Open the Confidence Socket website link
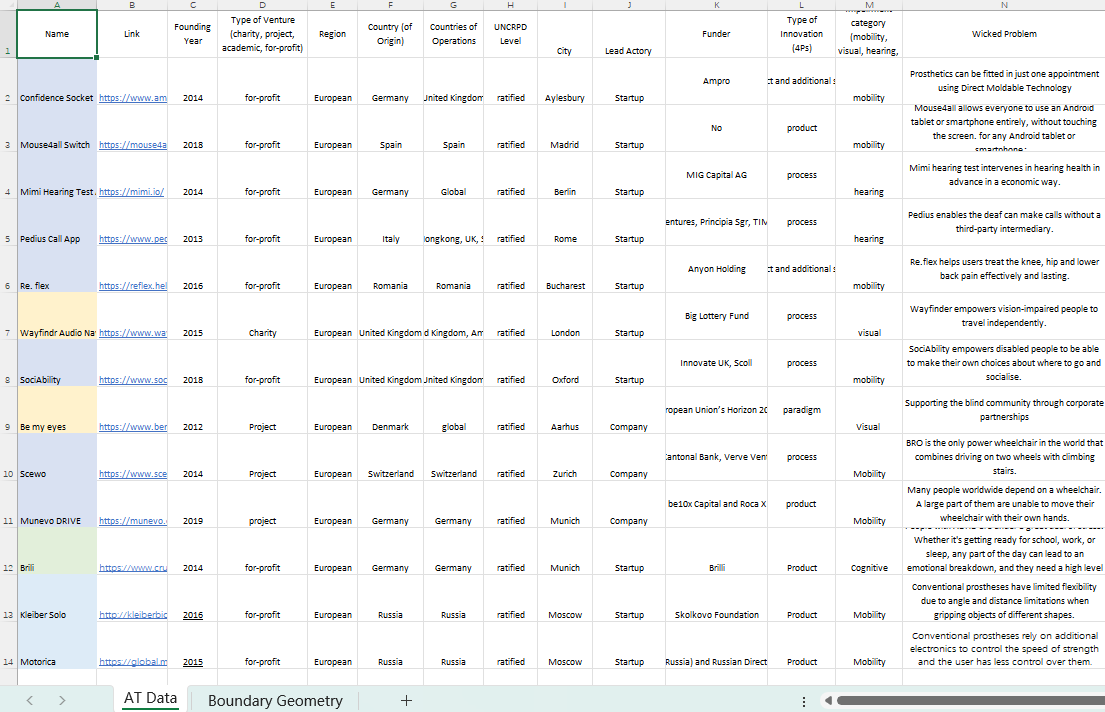Image resolution: width=1105 pixels, height=712 pixels. [x=133, y=98]
